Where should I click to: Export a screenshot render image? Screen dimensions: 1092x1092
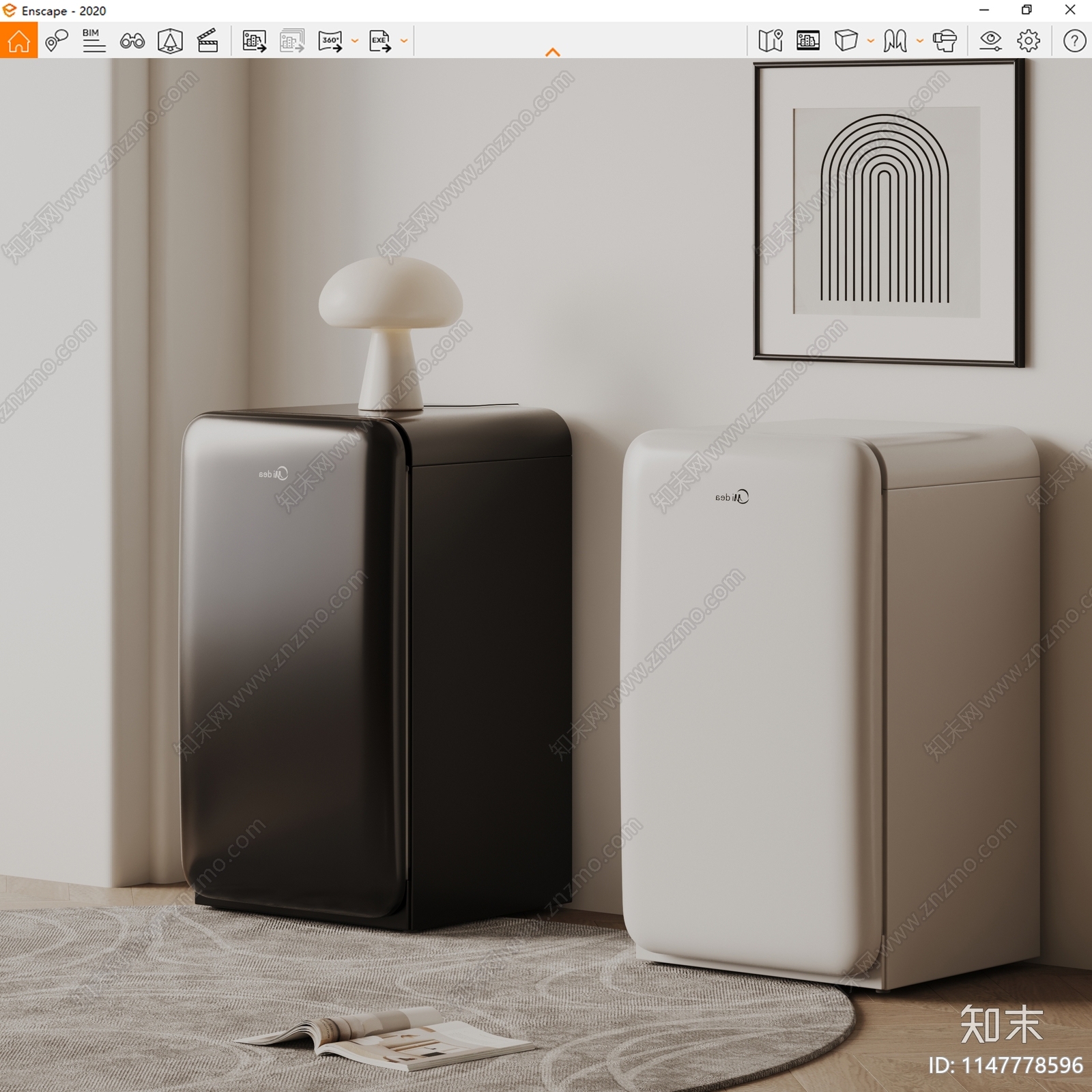click(x=255, y=41)
